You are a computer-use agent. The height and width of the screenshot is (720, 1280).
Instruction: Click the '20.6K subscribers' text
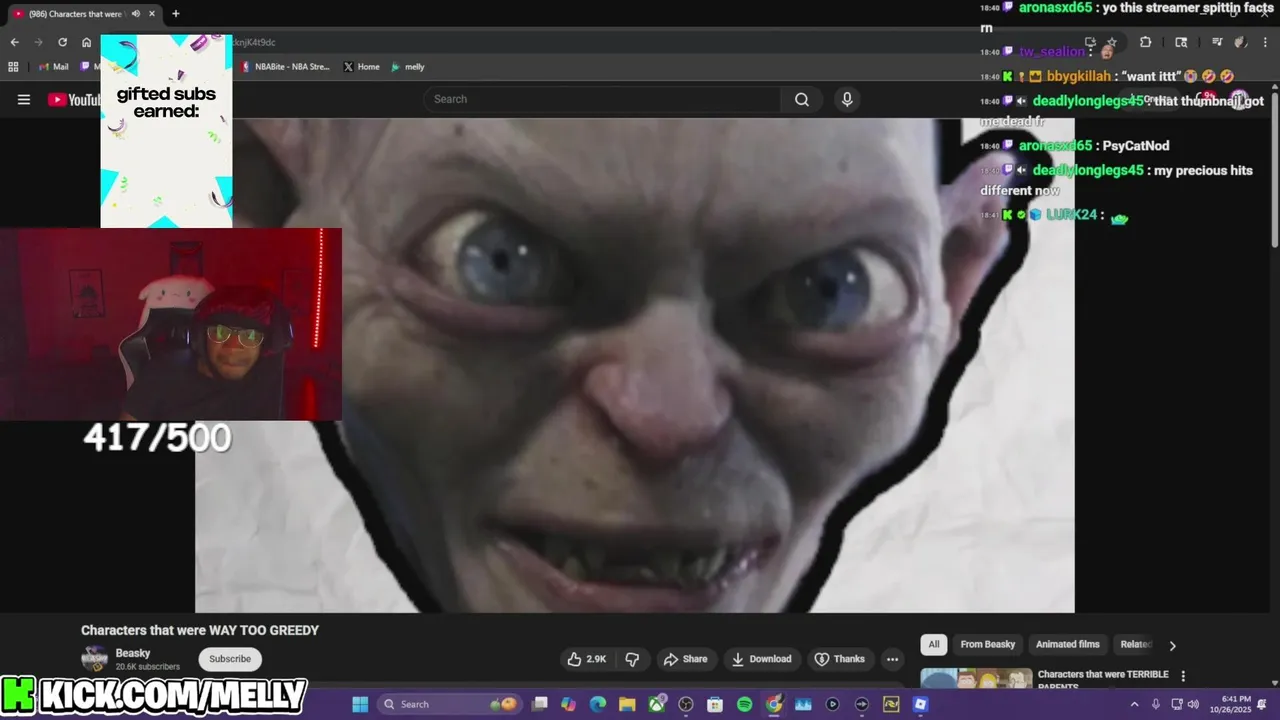click(148, 667)
